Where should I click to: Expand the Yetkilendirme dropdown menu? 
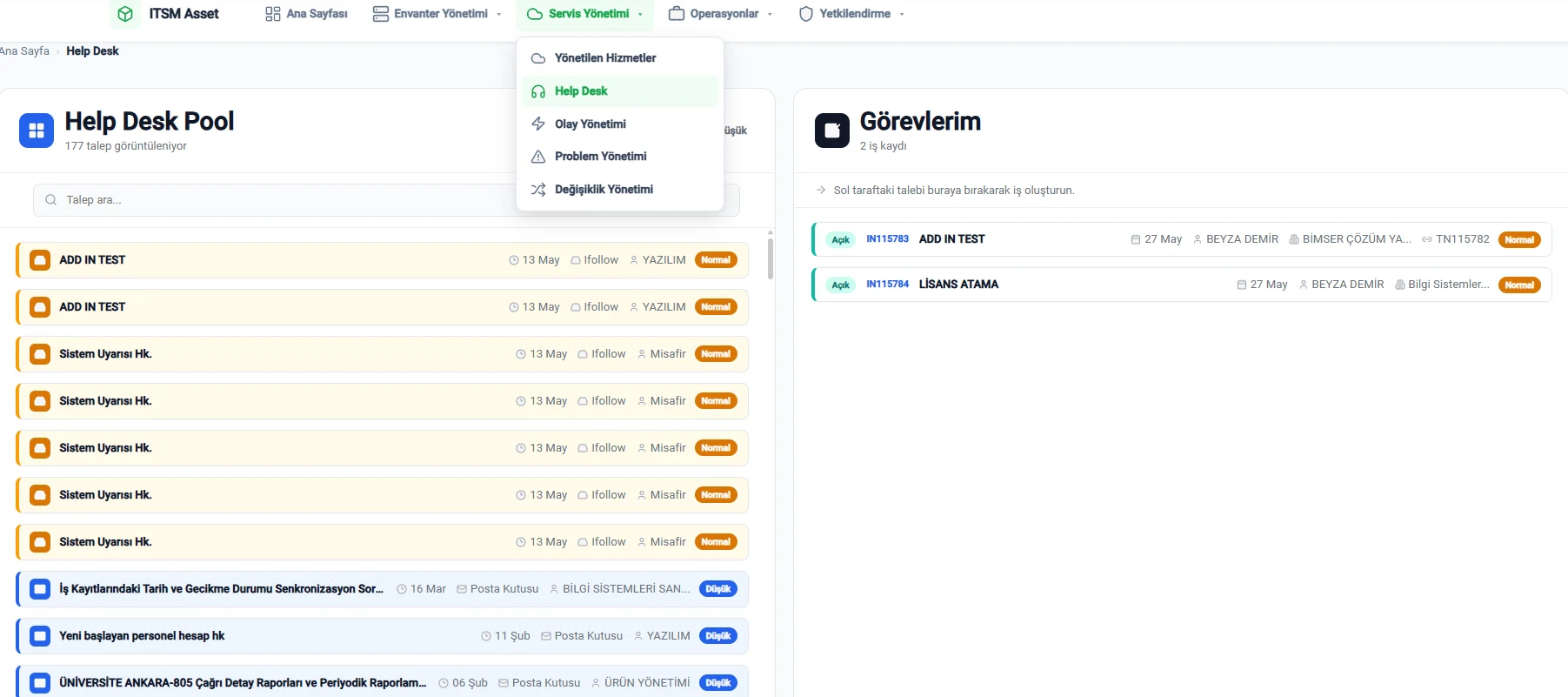point(851,14)
